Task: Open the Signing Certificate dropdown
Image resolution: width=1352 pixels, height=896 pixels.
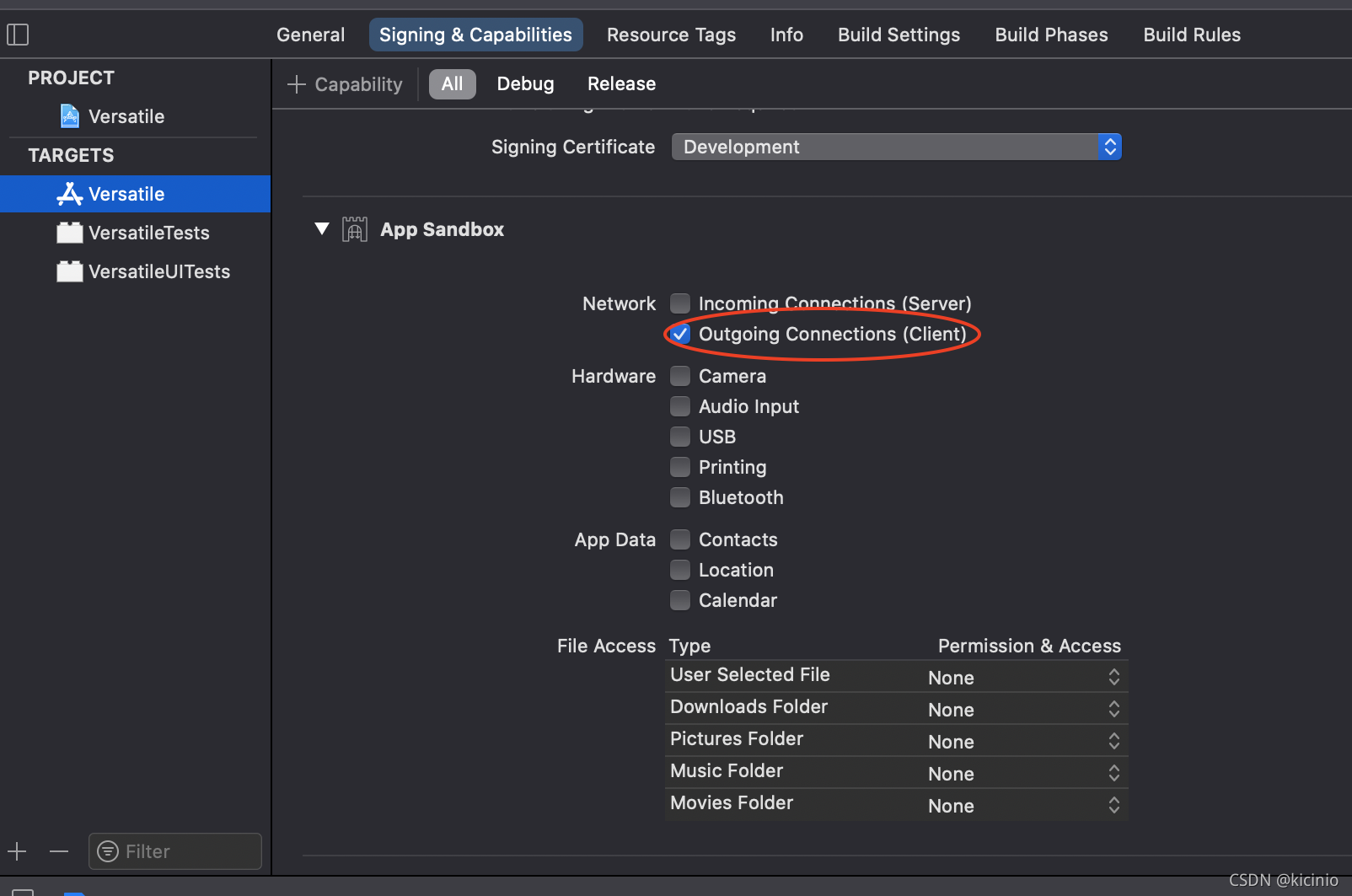Action: (896, 147)
